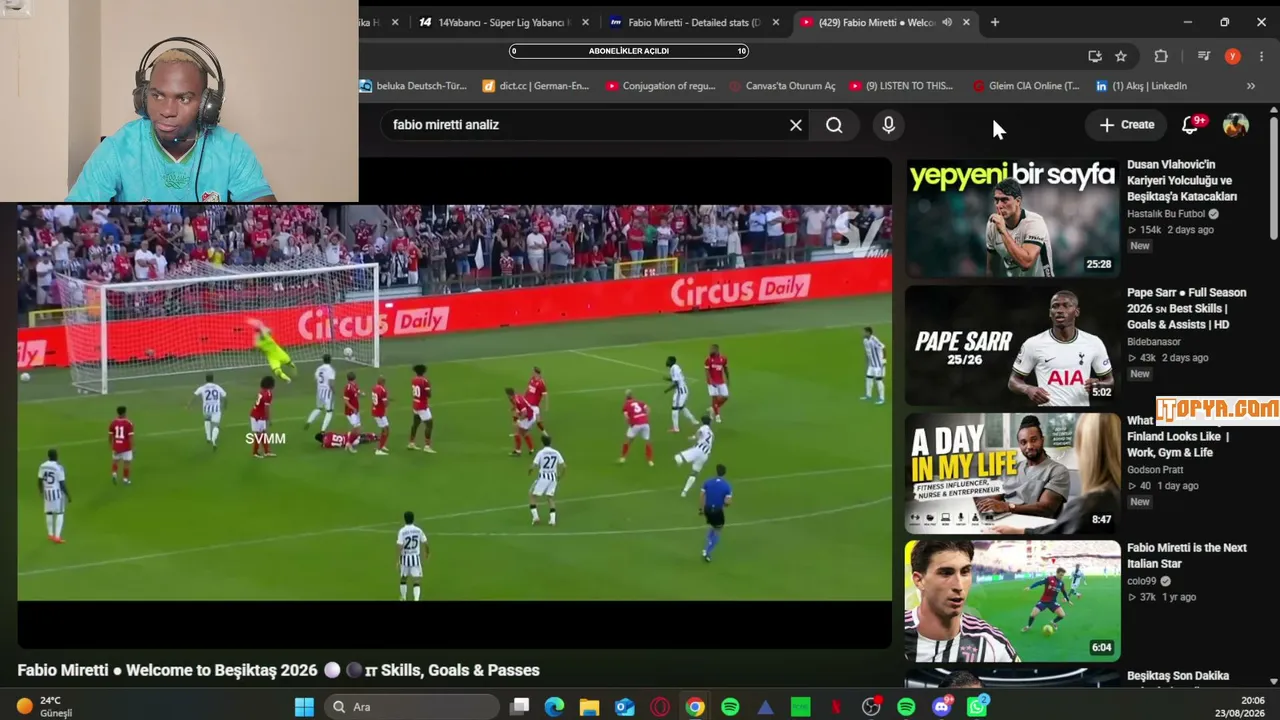The width and height of the screenshot is (1280, 720).
Task: Open the weather widget showing 24°C Güneşli
Action: point(45,707)
